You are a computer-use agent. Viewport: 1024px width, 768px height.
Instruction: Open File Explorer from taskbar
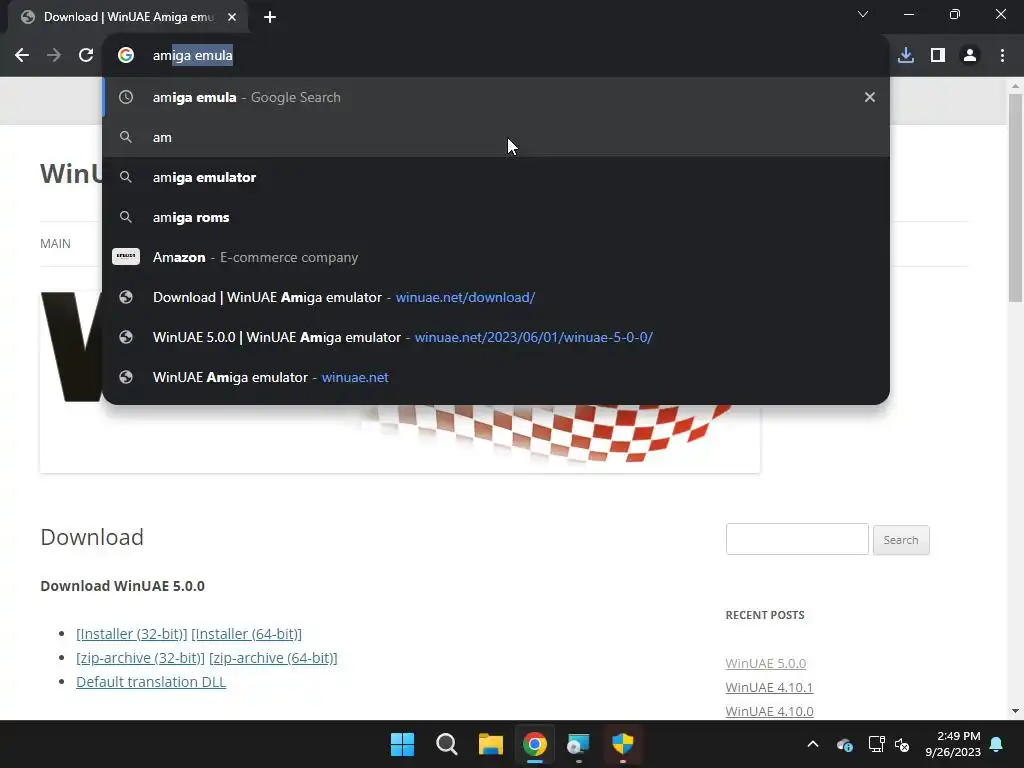490,744
